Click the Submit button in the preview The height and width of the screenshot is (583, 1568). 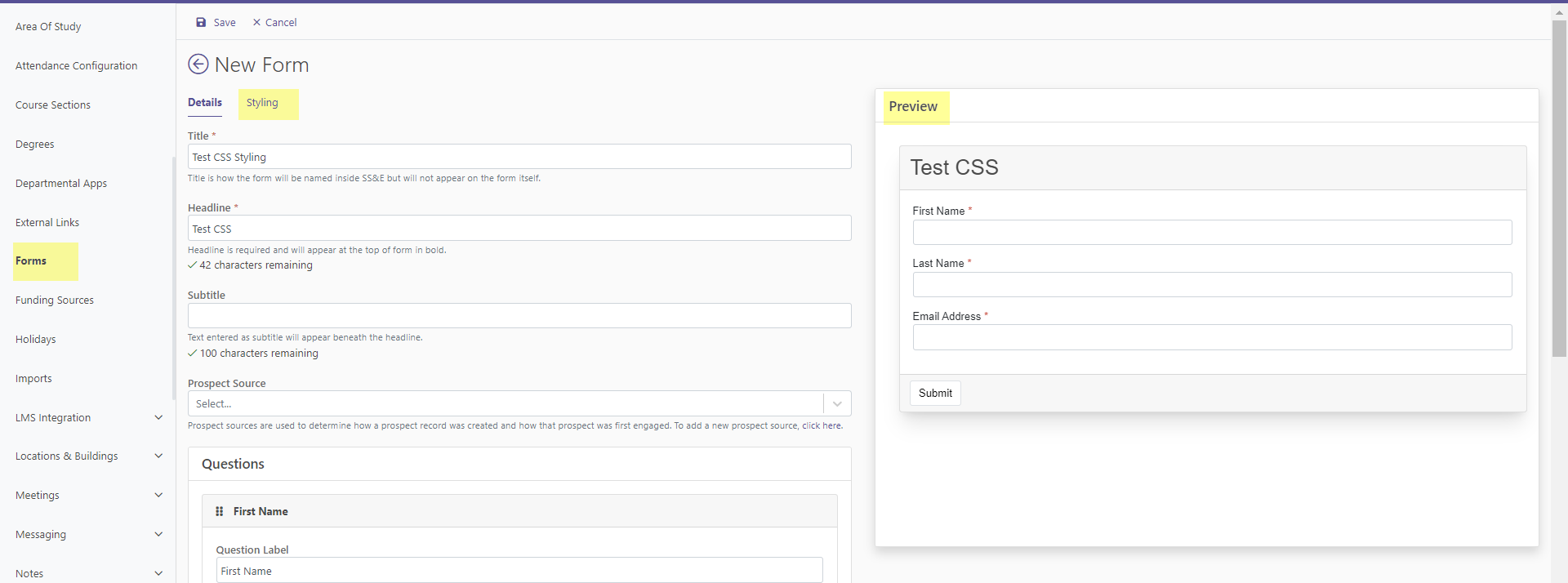935,393
